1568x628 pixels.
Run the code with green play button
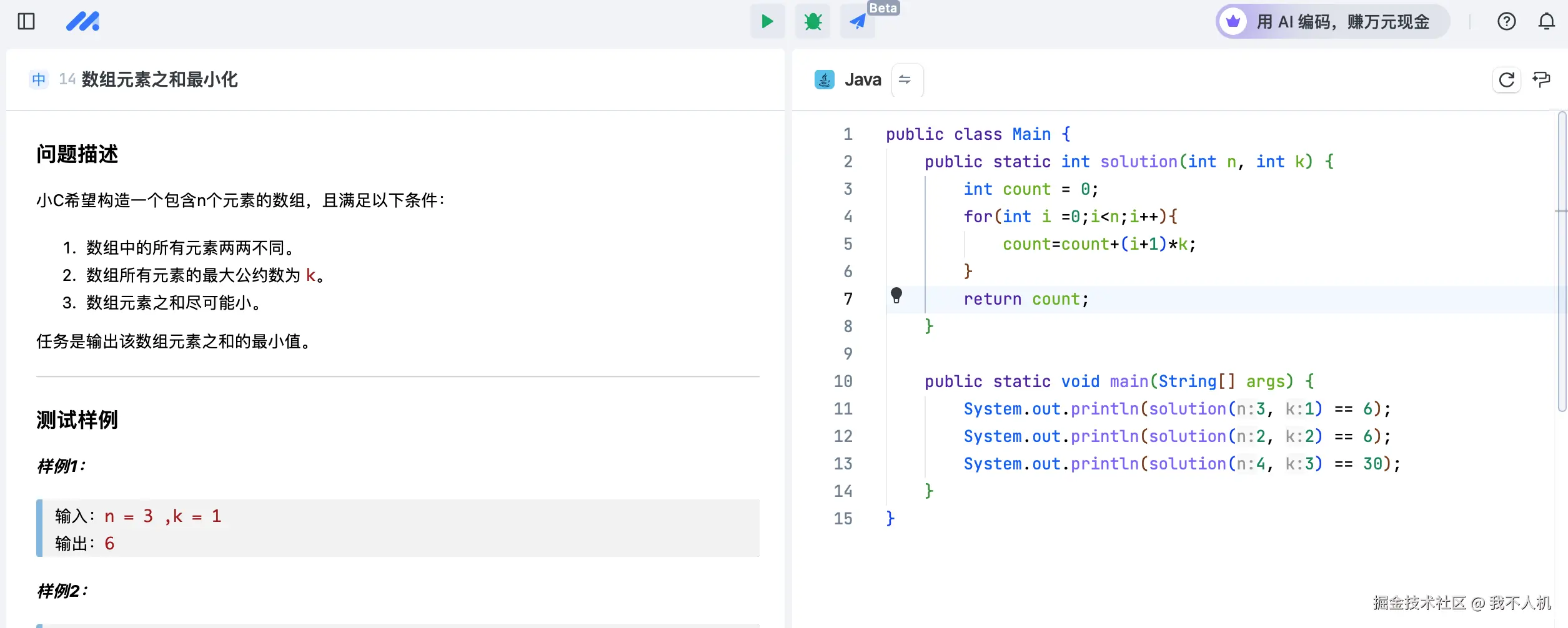coord(767,22)
